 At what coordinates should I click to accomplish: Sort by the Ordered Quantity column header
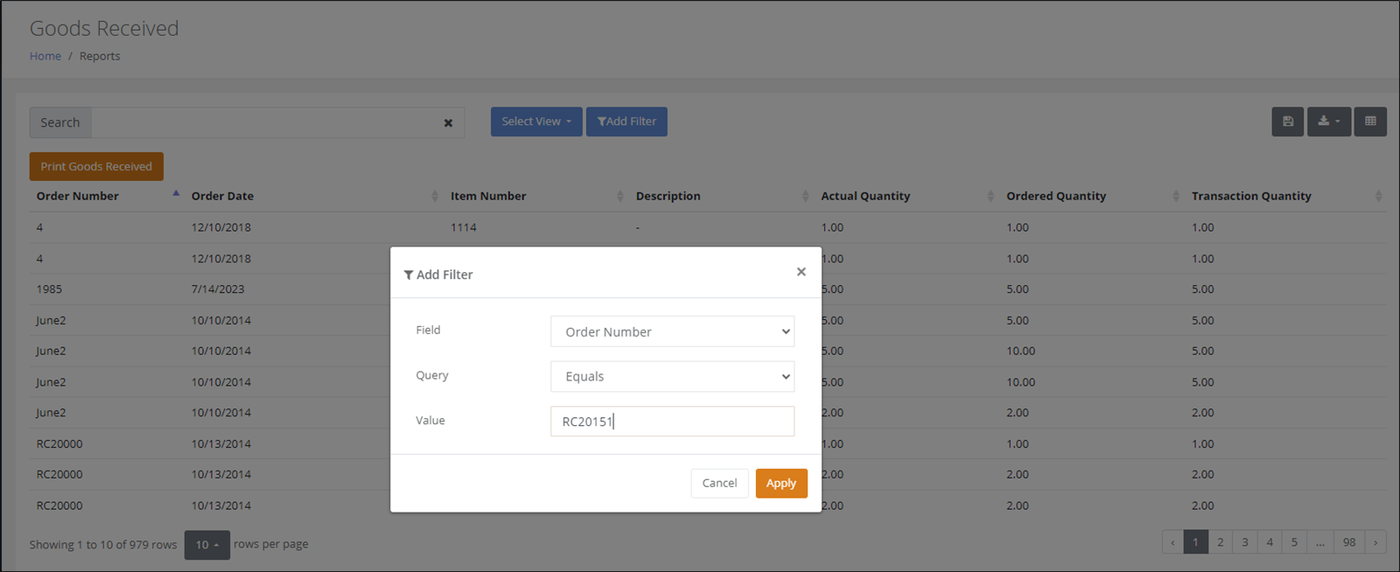coord(1092,196)
